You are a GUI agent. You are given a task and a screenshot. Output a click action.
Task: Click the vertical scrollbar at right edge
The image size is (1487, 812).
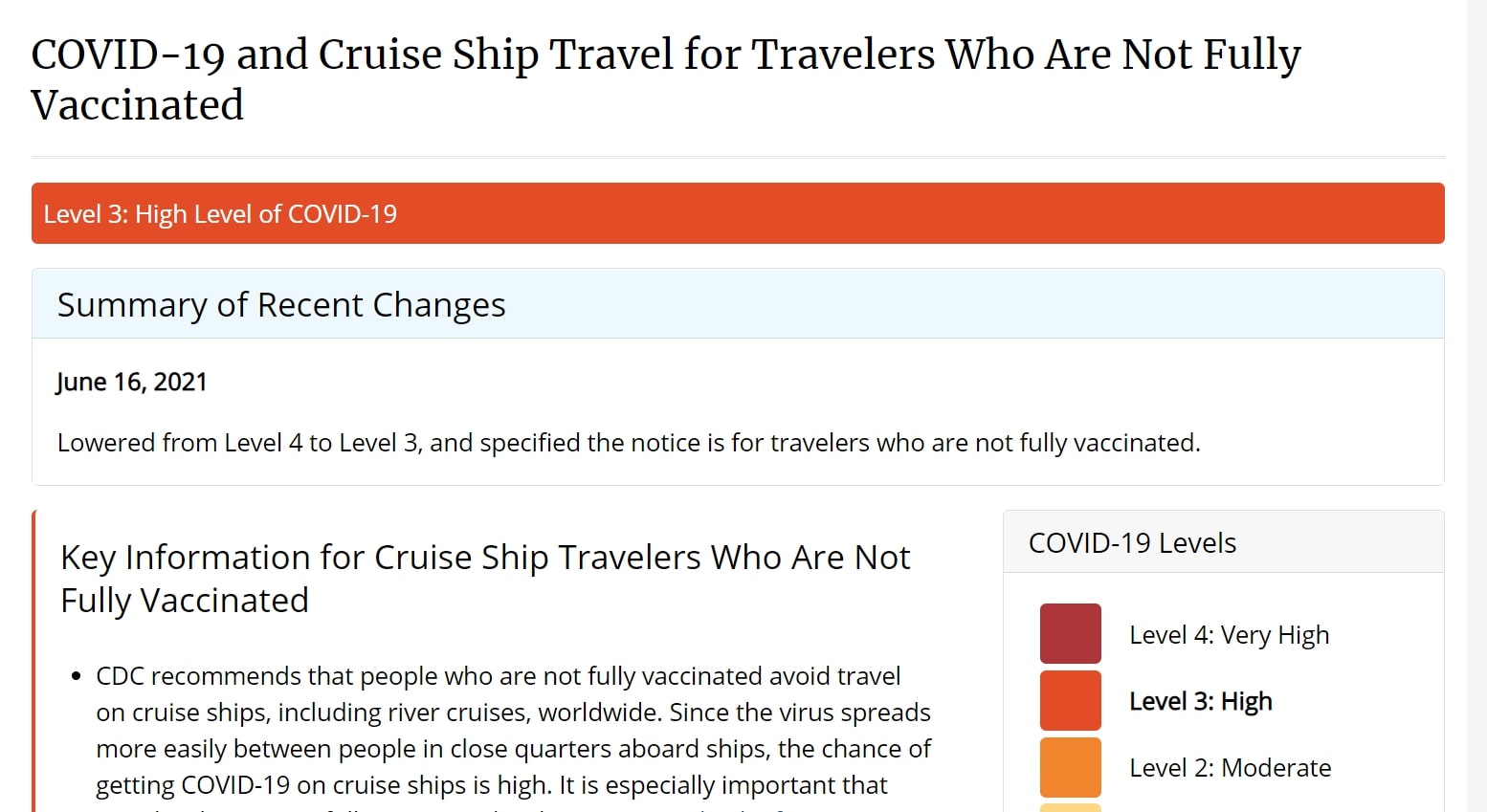[x=1476, y=406]
